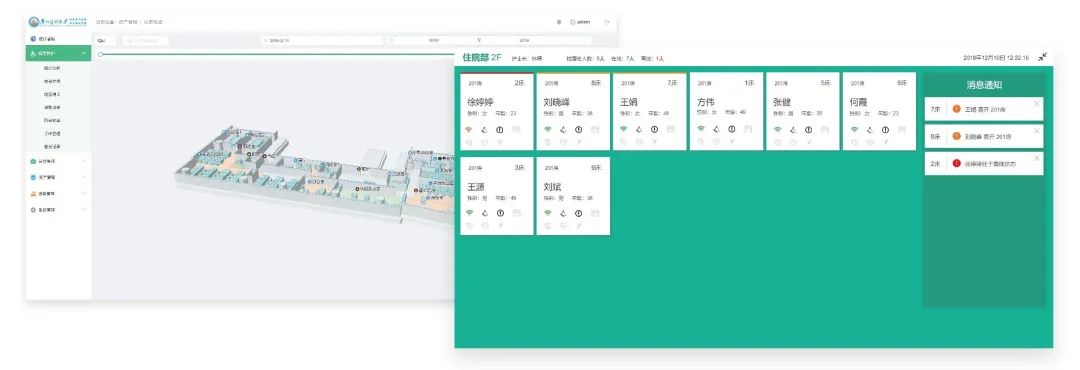The height and width of the screenshot is (370, 1080).
Task: Click the alert info icon on 王源's card
Action: [501, 213]
